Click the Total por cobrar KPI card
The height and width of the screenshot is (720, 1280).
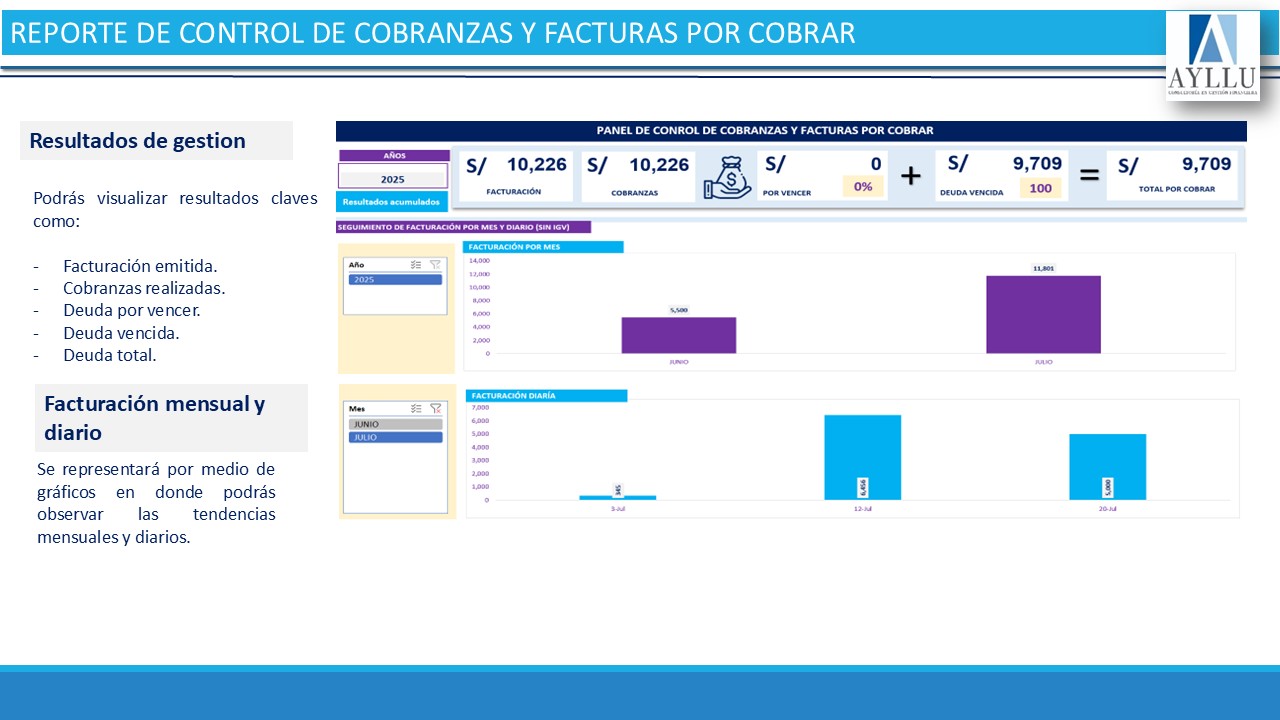tap(1173, 176)
